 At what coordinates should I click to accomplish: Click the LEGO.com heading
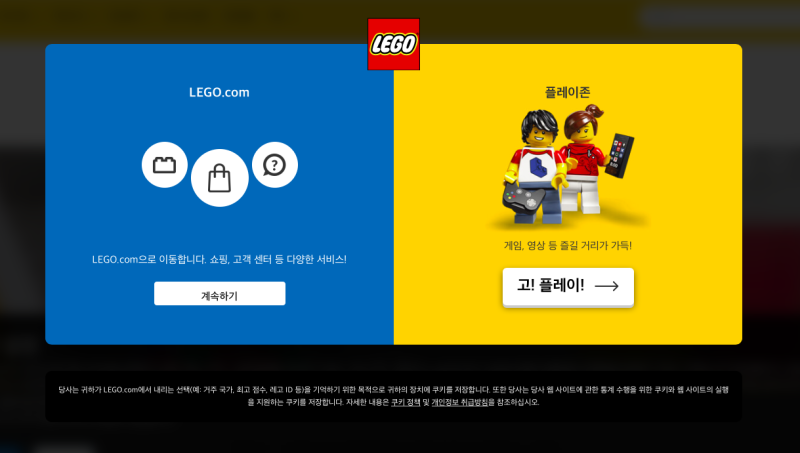[219, 92]
